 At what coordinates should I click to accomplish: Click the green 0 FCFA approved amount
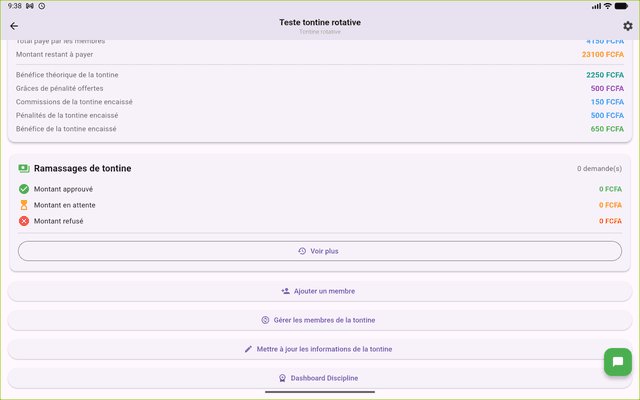tap(610, 189)
